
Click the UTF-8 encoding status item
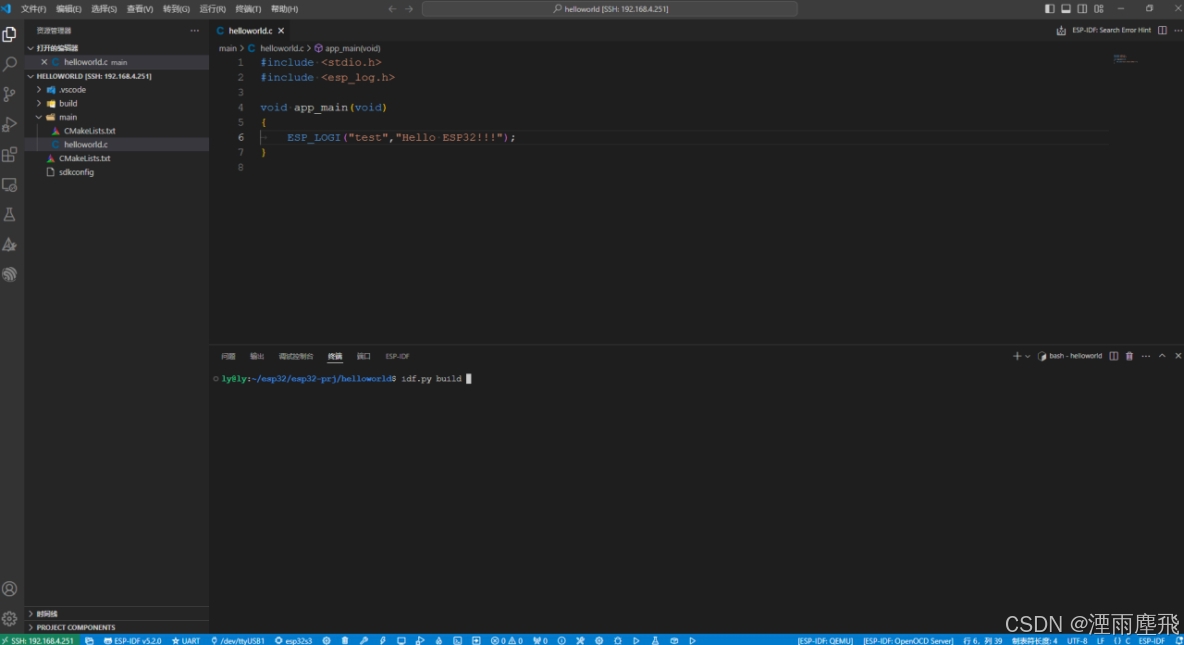click(x=1077, y=640)
